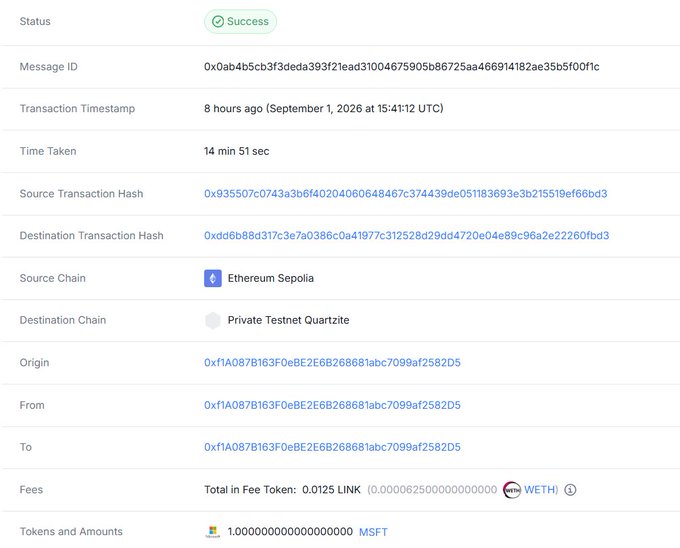Click the 'Destination Chain' label

click(62, 320)
